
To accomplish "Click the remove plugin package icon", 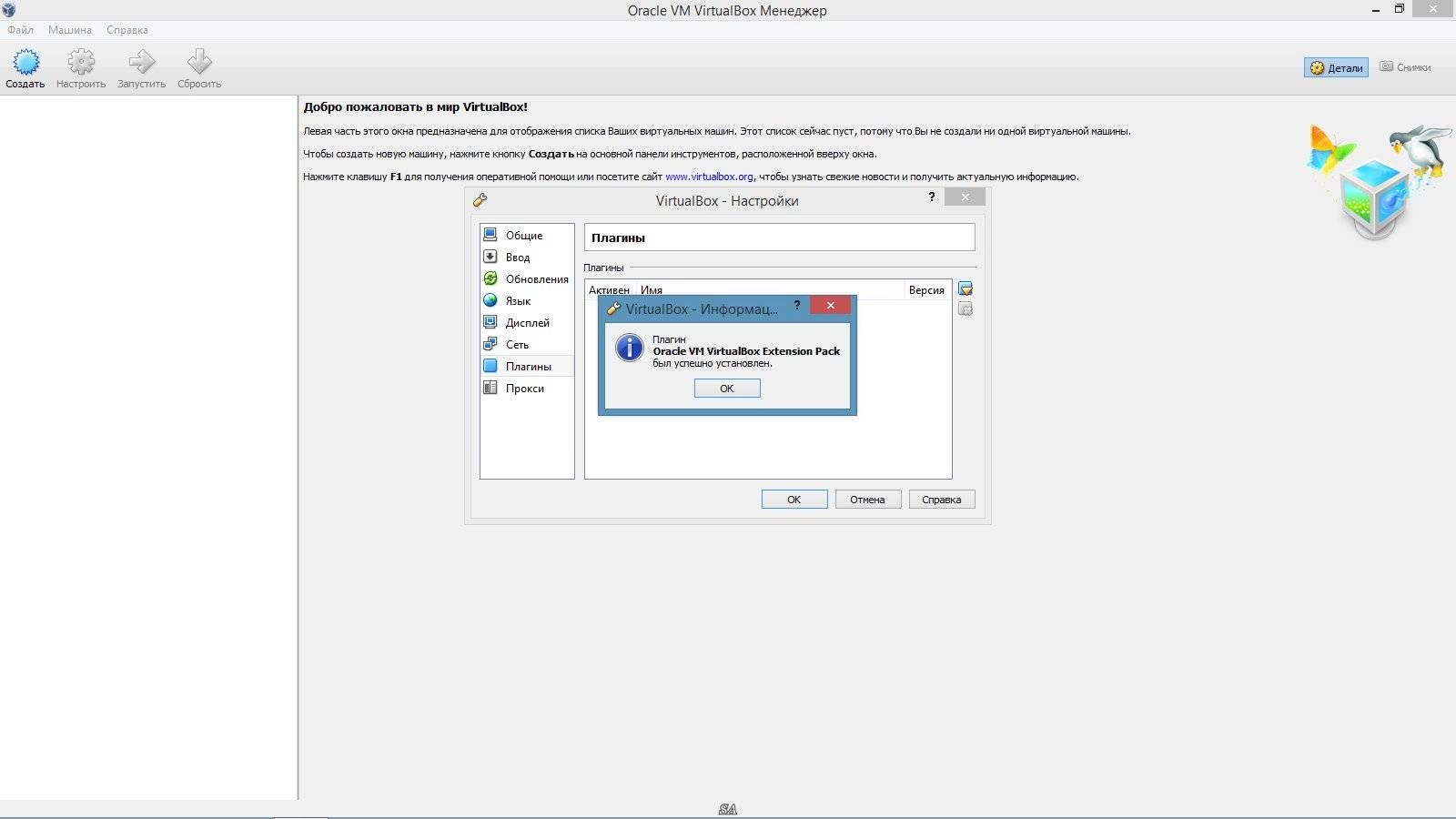I will [x=966, y=309].
